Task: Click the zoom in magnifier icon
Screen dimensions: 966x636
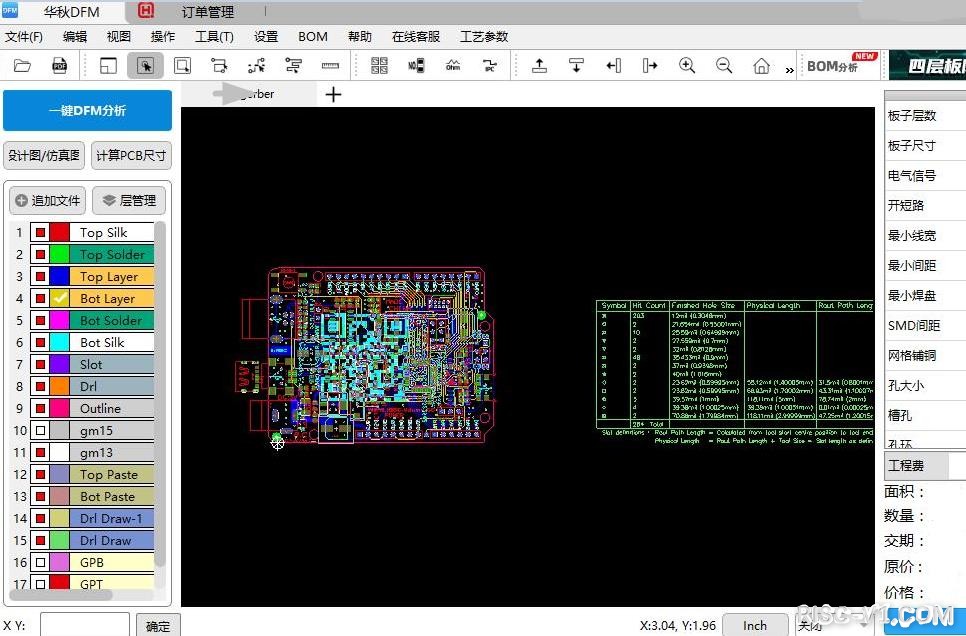Action: [x=687, y=66]
